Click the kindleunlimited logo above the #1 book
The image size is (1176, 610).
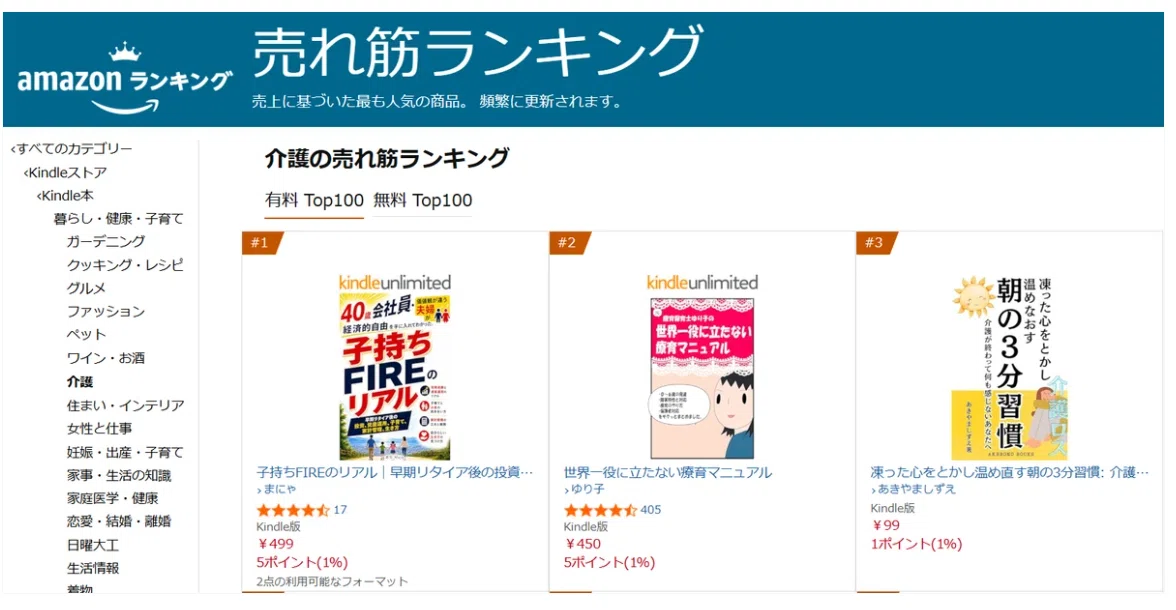click(x=394, y=283)
